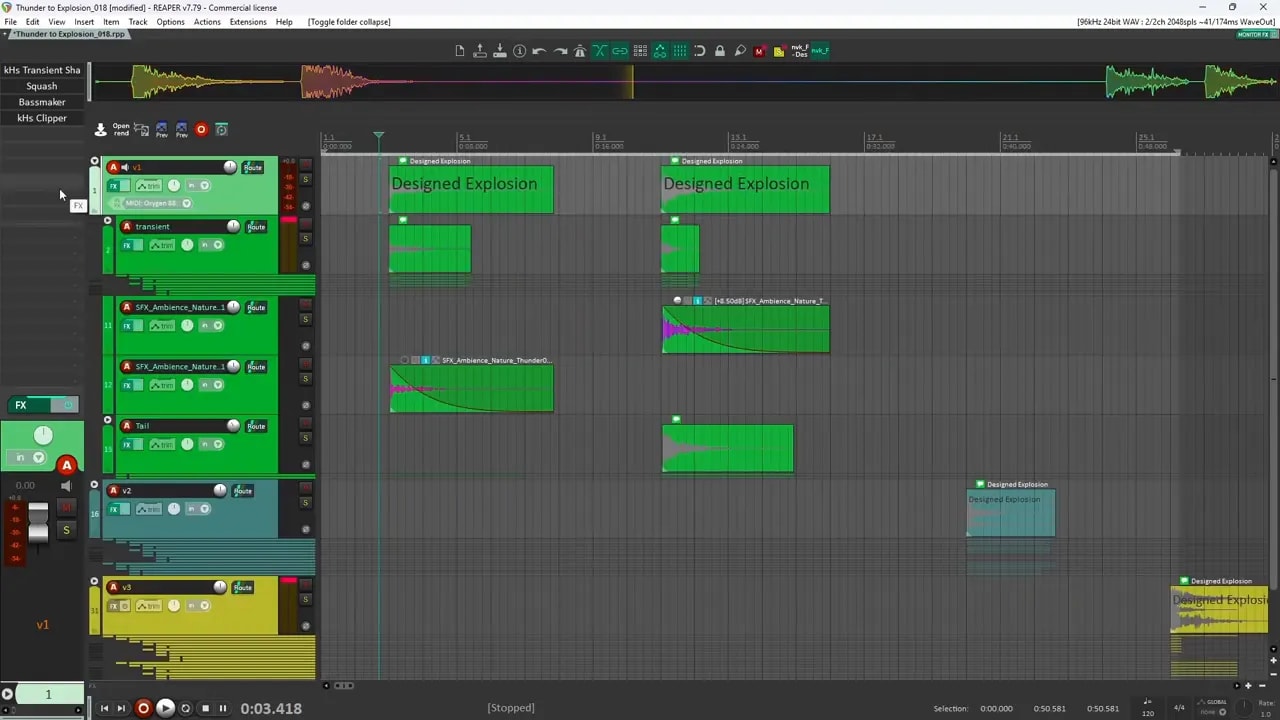
Task: Open Project Settings info icon
Action: (x=520, y=51)
